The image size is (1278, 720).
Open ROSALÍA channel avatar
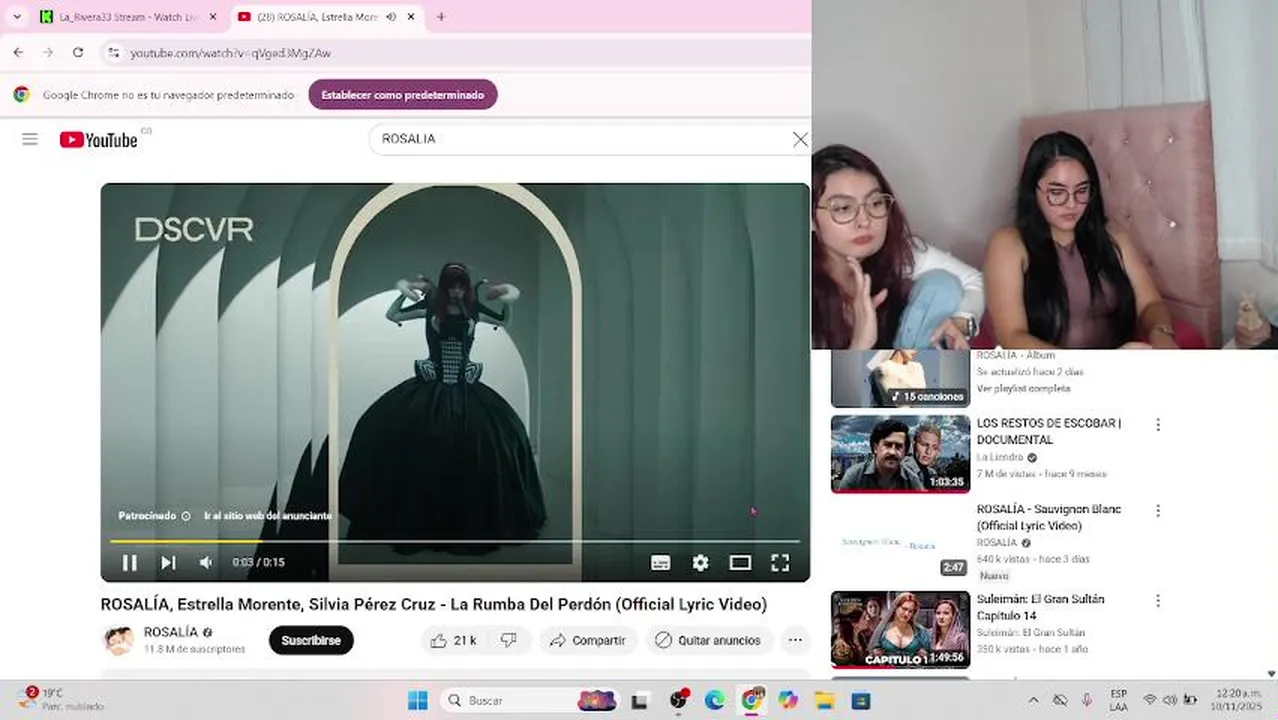click(x=119, y=640)
